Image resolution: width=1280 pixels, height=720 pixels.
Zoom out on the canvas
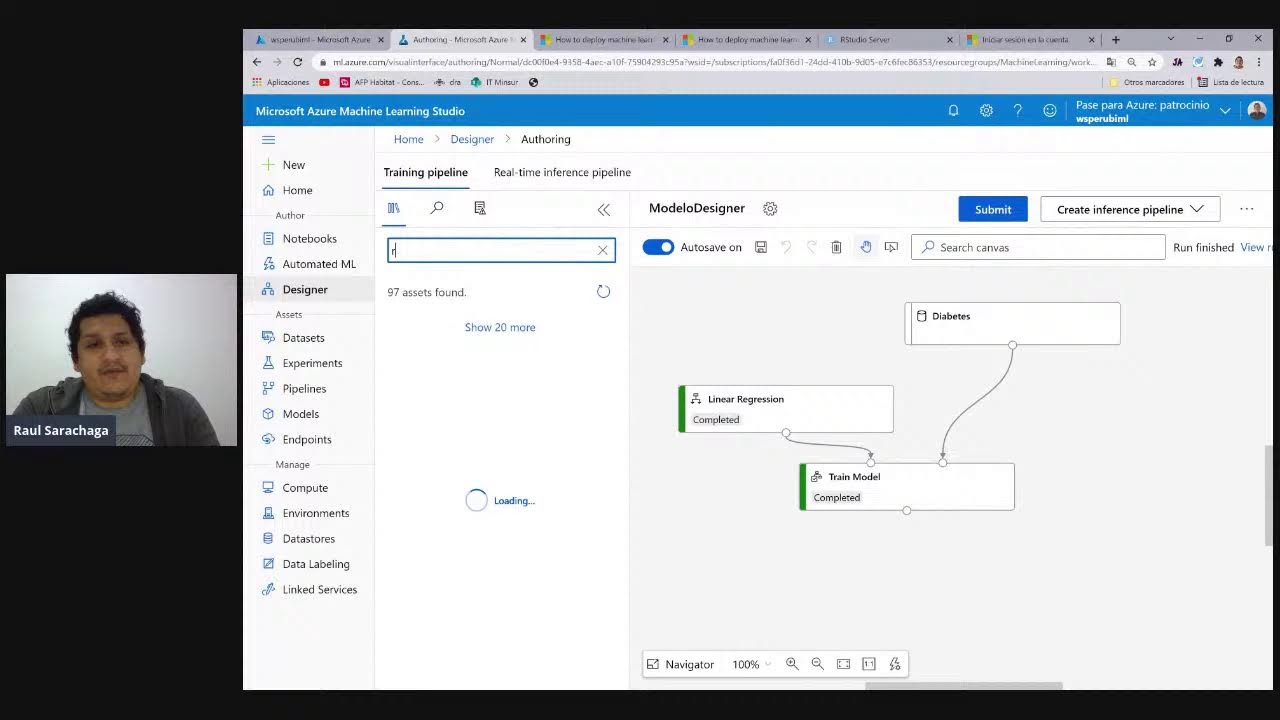tap(817, 664)
